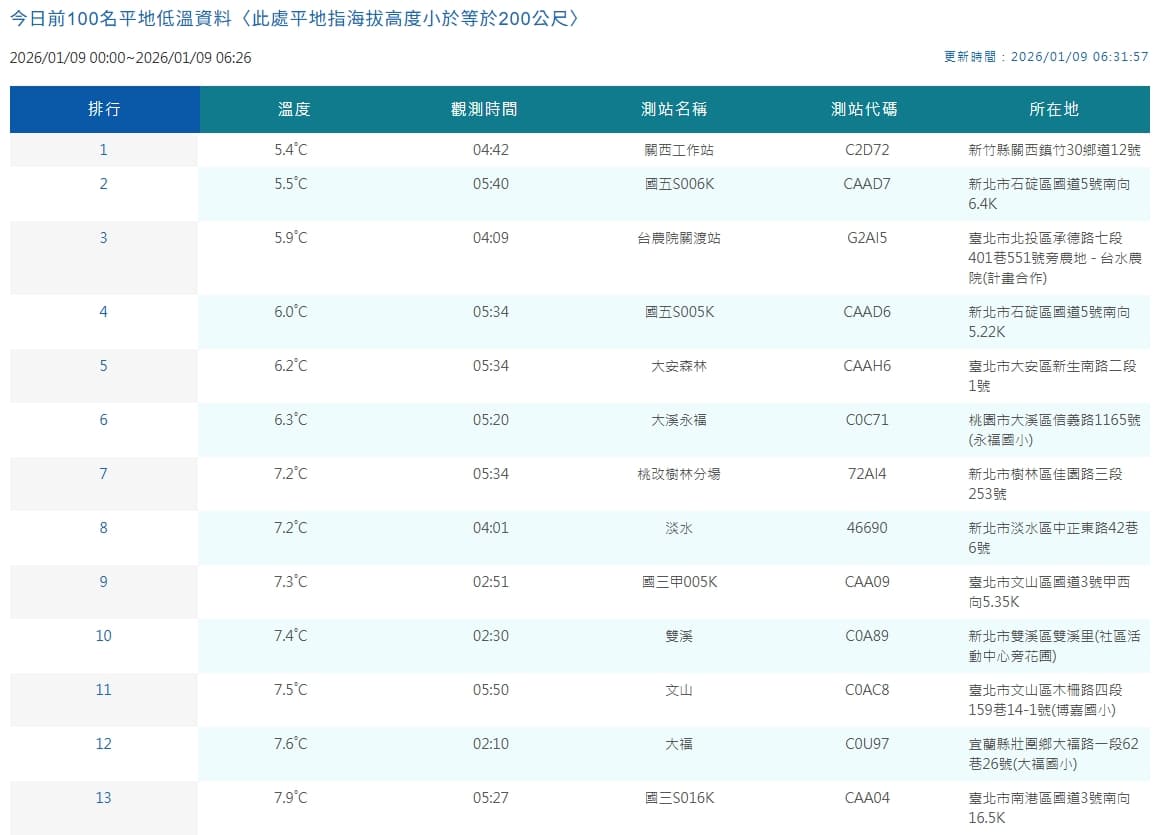Click station name 淡水

679,529
